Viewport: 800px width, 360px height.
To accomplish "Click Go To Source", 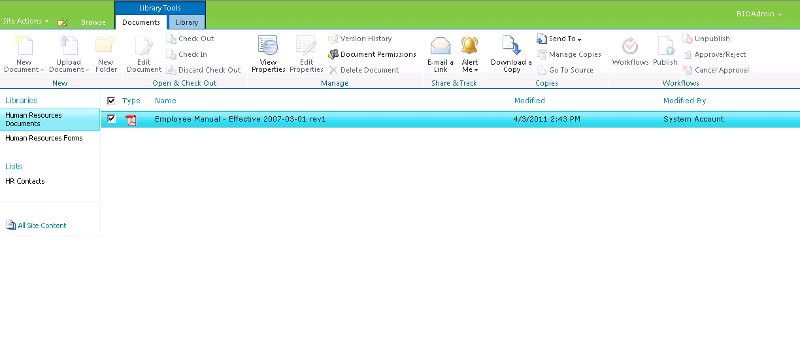I will (x=565, y=70).
